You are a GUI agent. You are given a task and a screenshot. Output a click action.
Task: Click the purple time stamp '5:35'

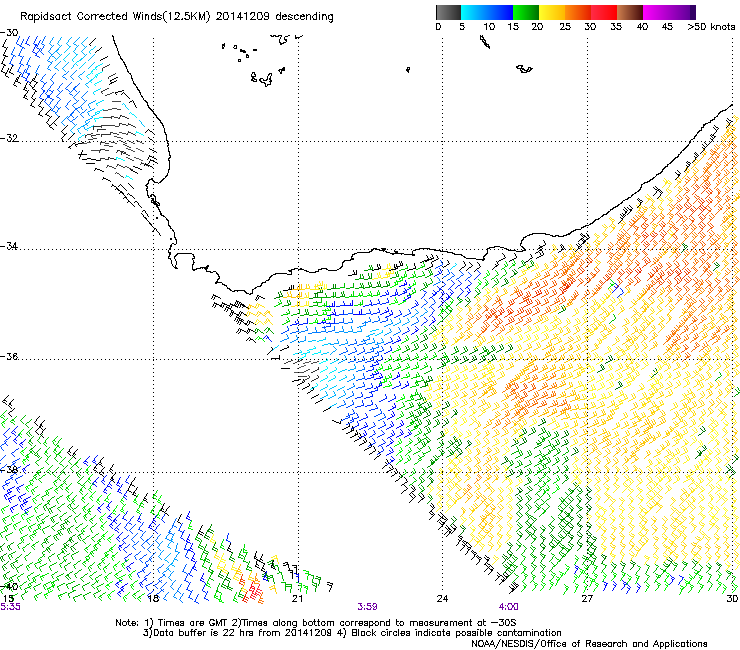pos(10,607)
